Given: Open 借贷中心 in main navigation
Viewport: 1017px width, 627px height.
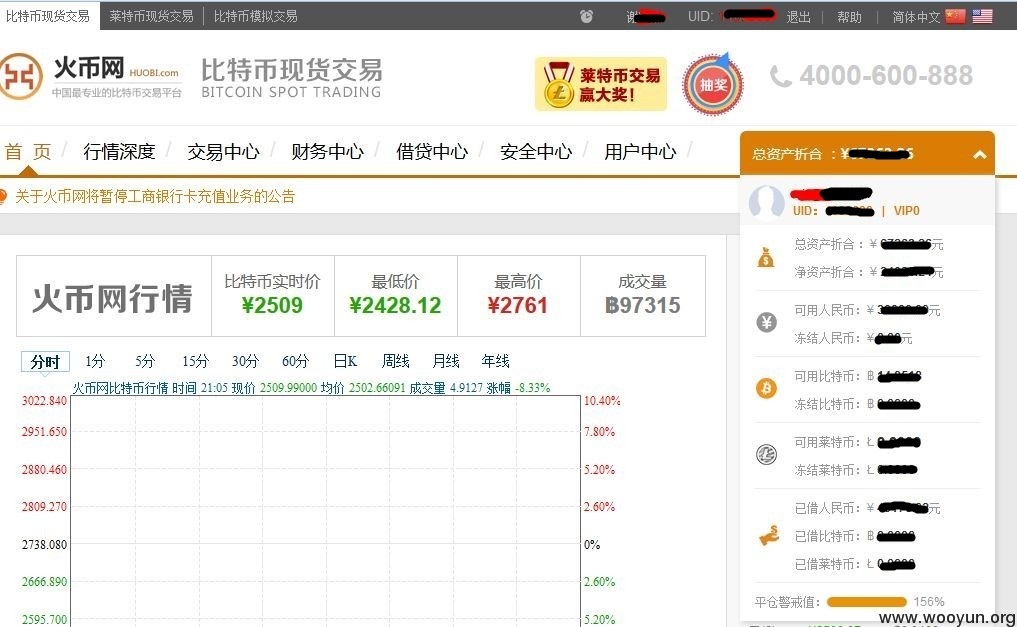Looking at the screenshot, I should point(432,152).
